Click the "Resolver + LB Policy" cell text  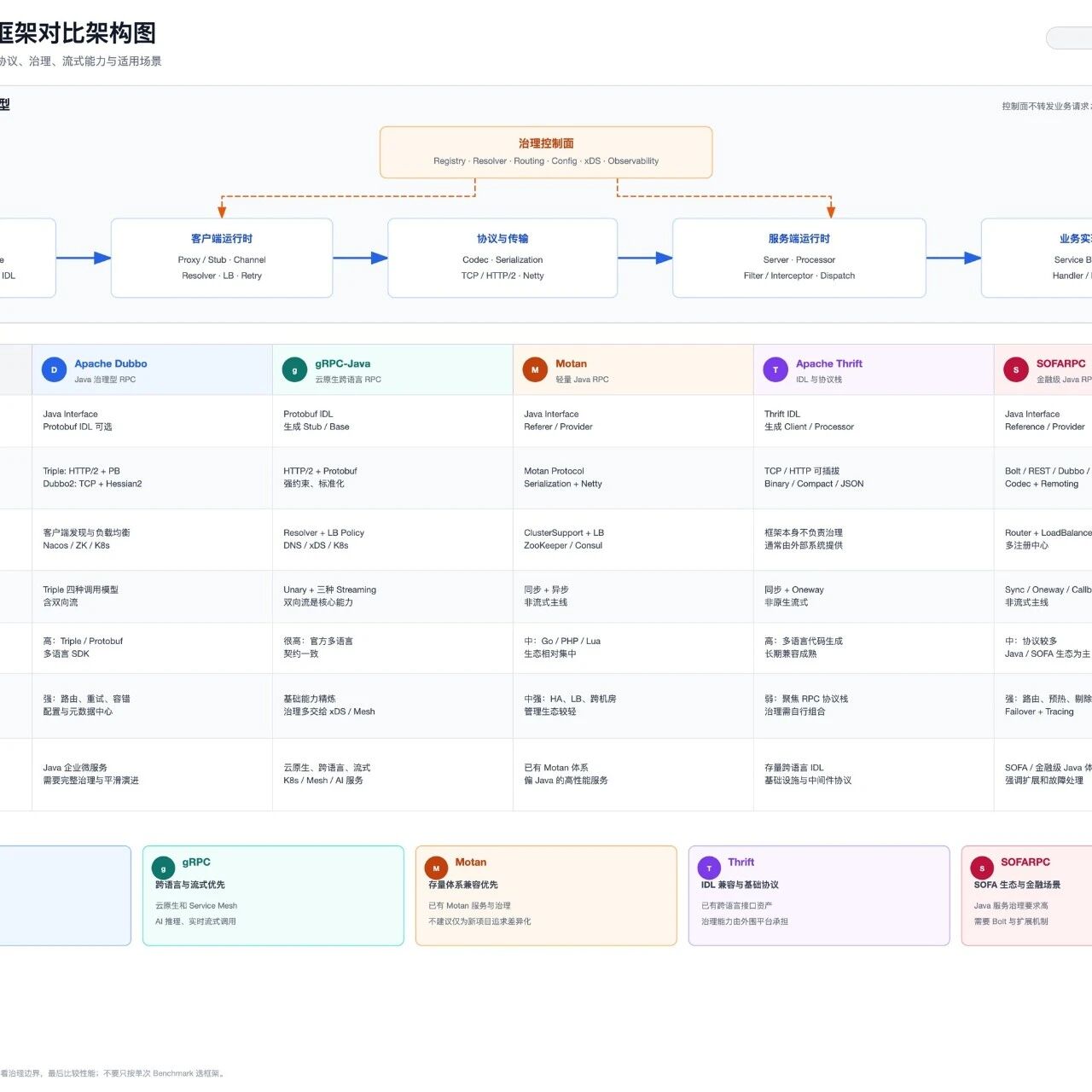click(323, 533)
